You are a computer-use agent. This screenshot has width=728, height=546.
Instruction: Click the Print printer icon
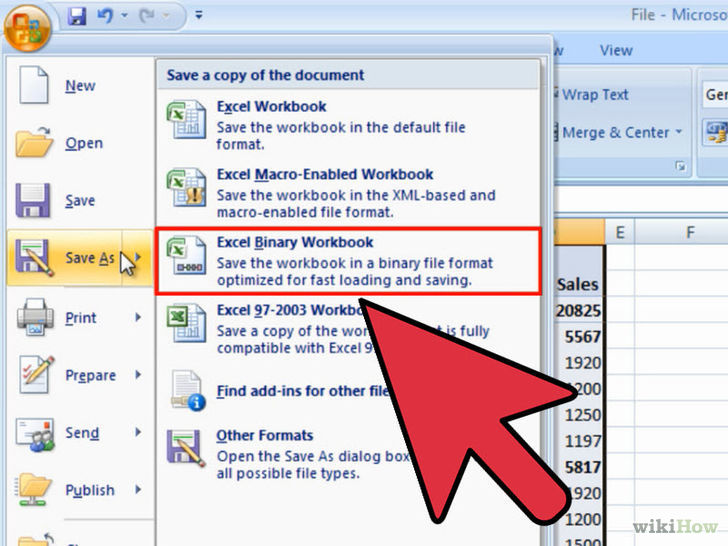(35, 317)
